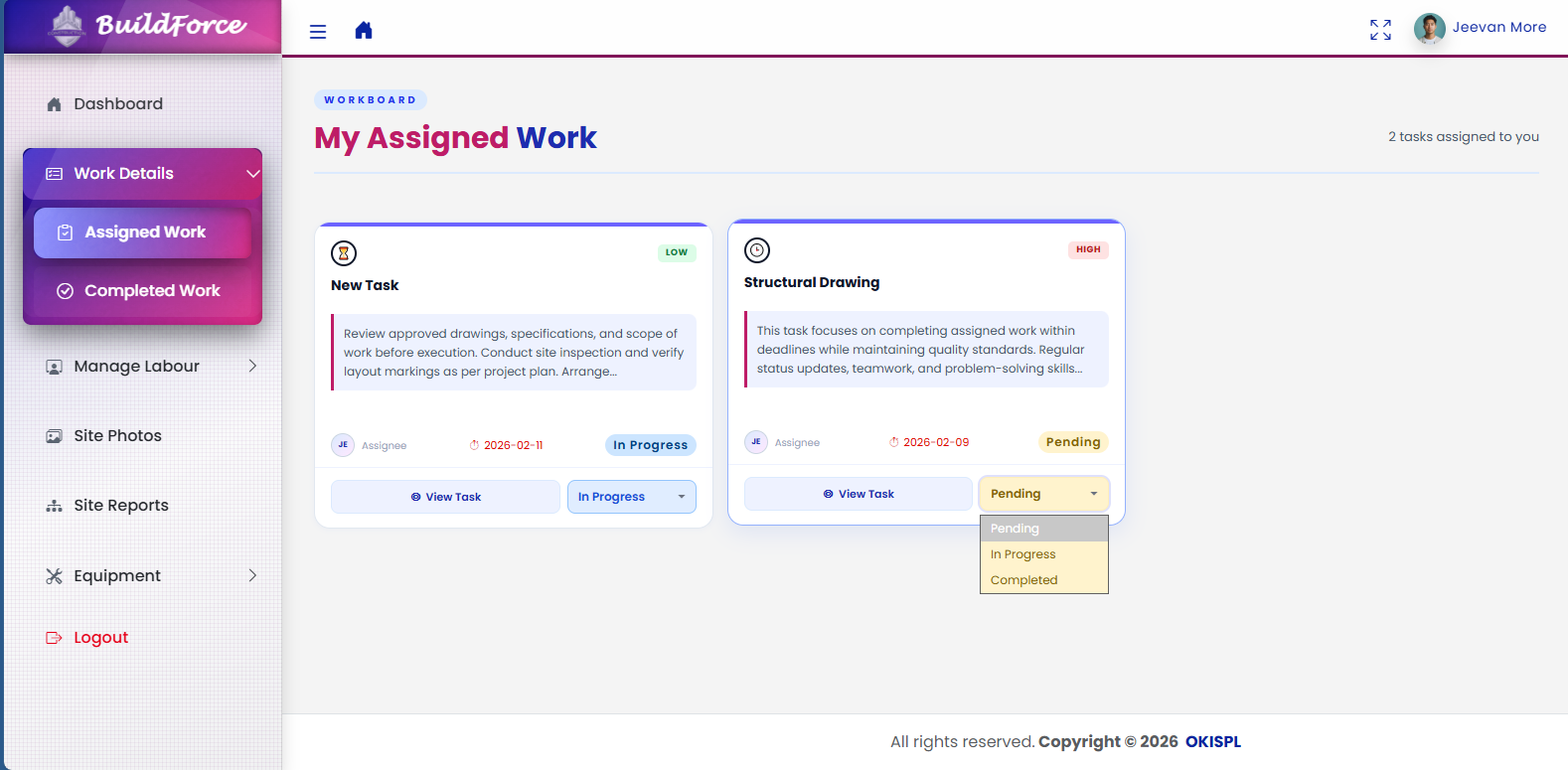
Task: Expand Manage Labour chevron arrow
Action: click(x=252, y=367)
